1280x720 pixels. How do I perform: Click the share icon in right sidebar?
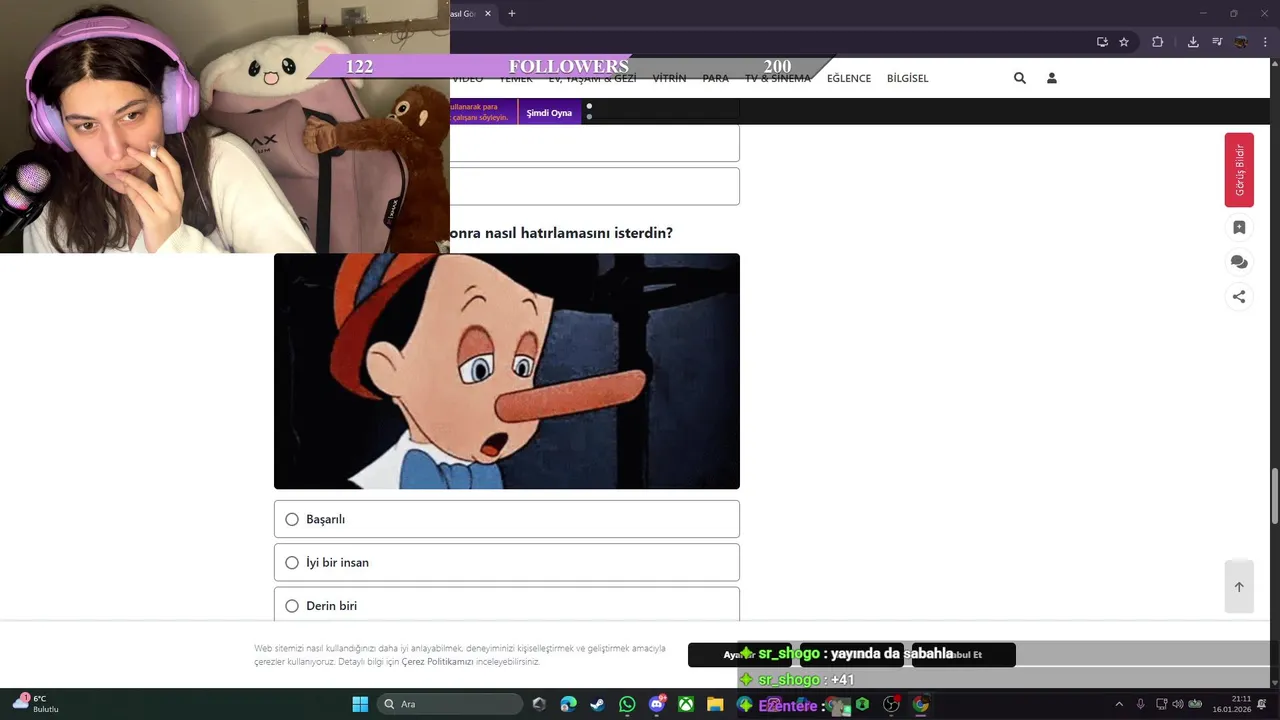tap(1239, 297)
